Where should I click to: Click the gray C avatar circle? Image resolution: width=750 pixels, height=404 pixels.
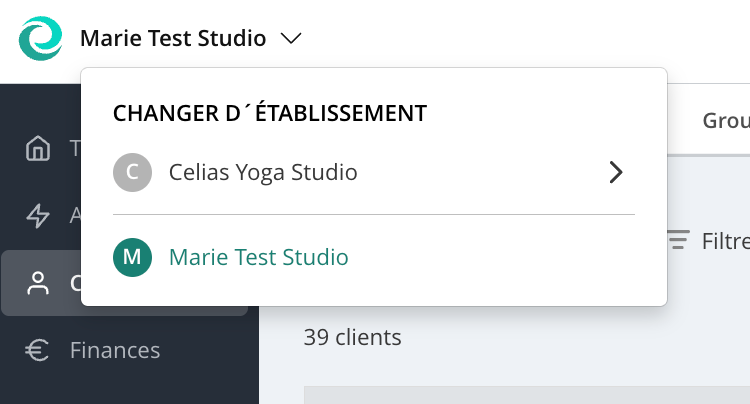(x=132, y=172)
